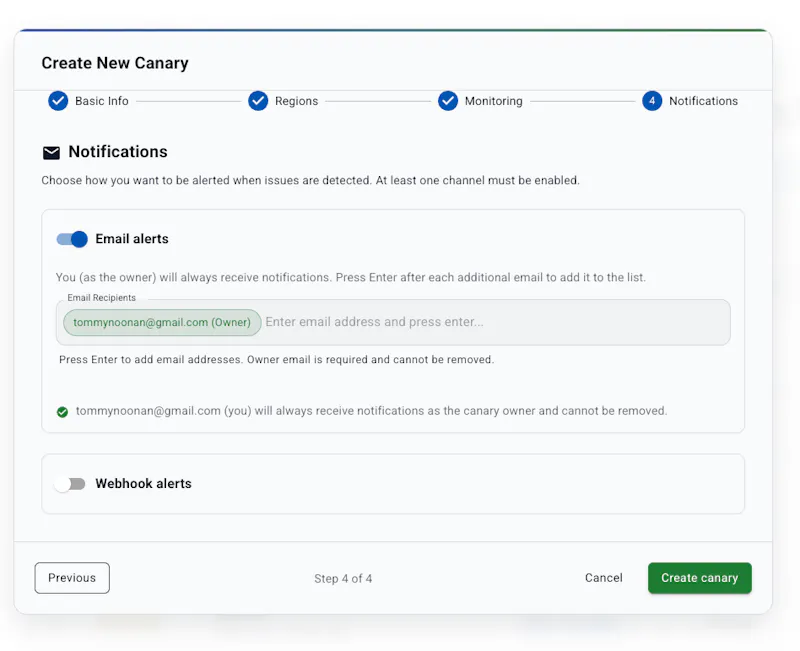Screen dimensions: 800x651
Task: Click the 'Choose how you want to be alerted' description
Action: coord(310,180)
